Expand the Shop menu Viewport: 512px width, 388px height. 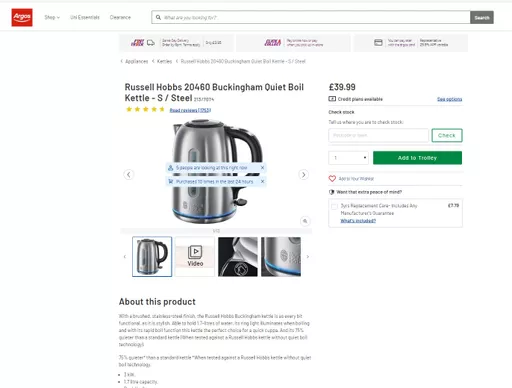52,17
